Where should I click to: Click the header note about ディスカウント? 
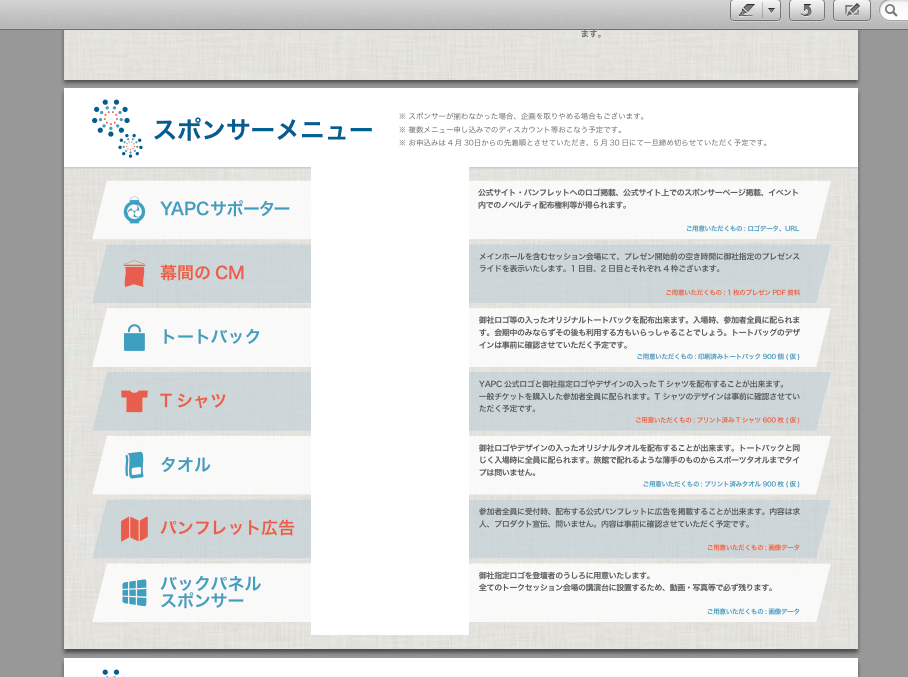(x=510, y=129)
